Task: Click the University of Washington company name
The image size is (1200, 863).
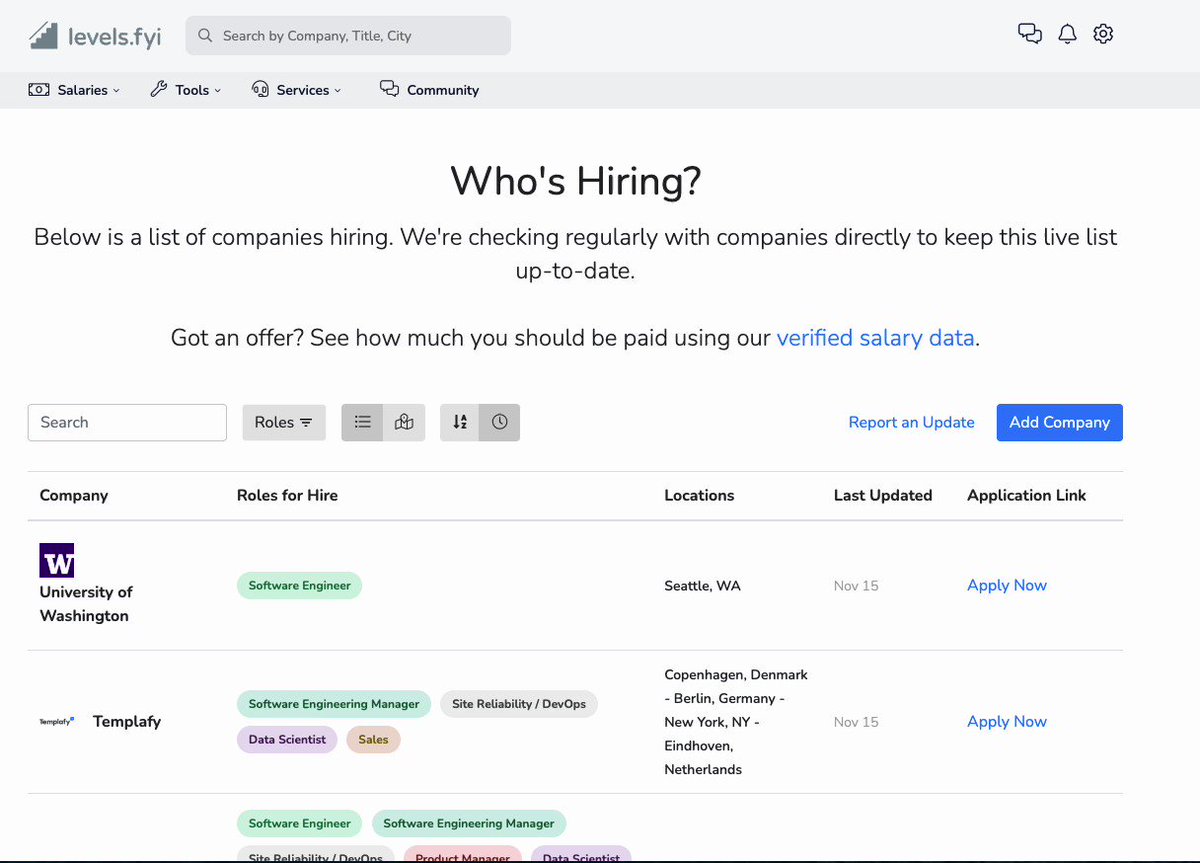Action: click(x=86, y=604)
